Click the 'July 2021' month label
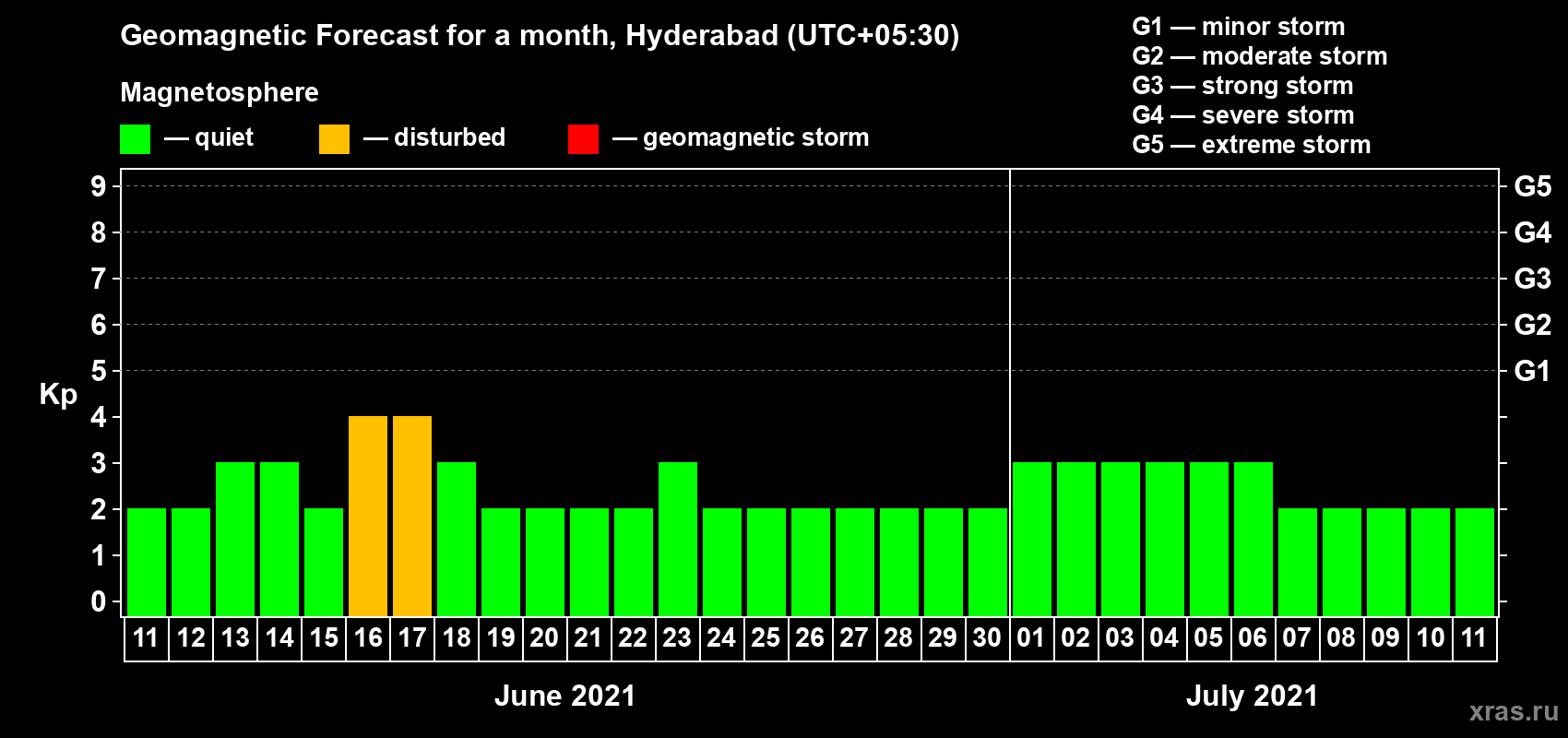Viewport: 1568px width, 738px height. 1253,696
